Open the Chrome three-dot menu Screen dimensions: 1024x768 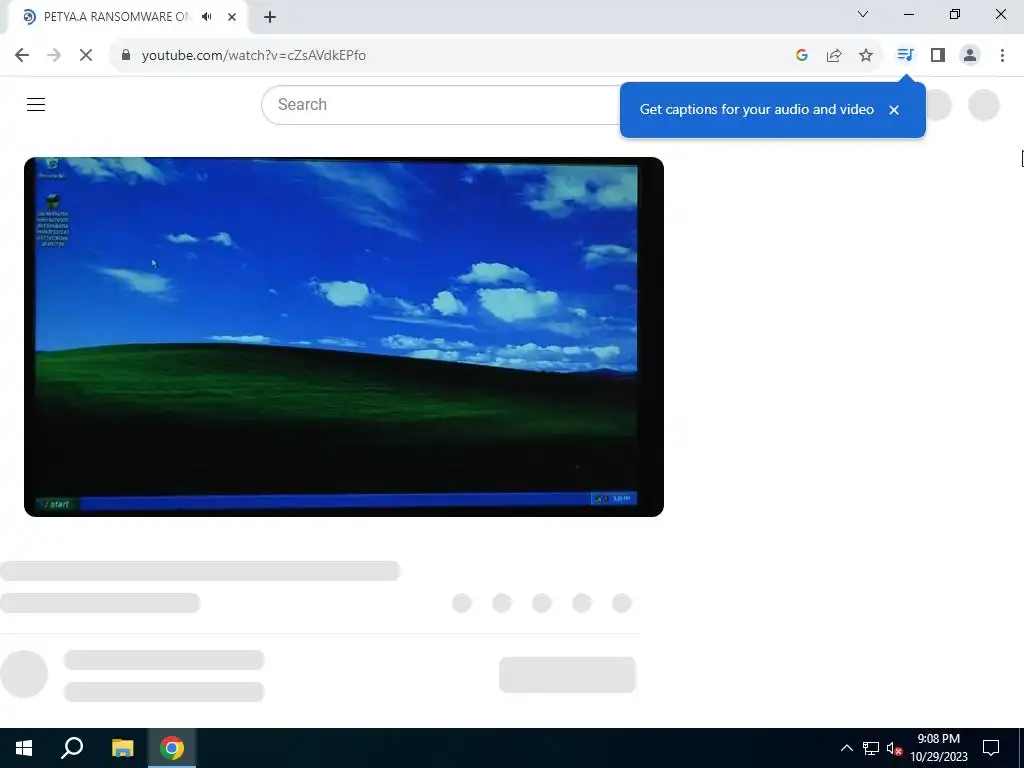pos(1002,56)
